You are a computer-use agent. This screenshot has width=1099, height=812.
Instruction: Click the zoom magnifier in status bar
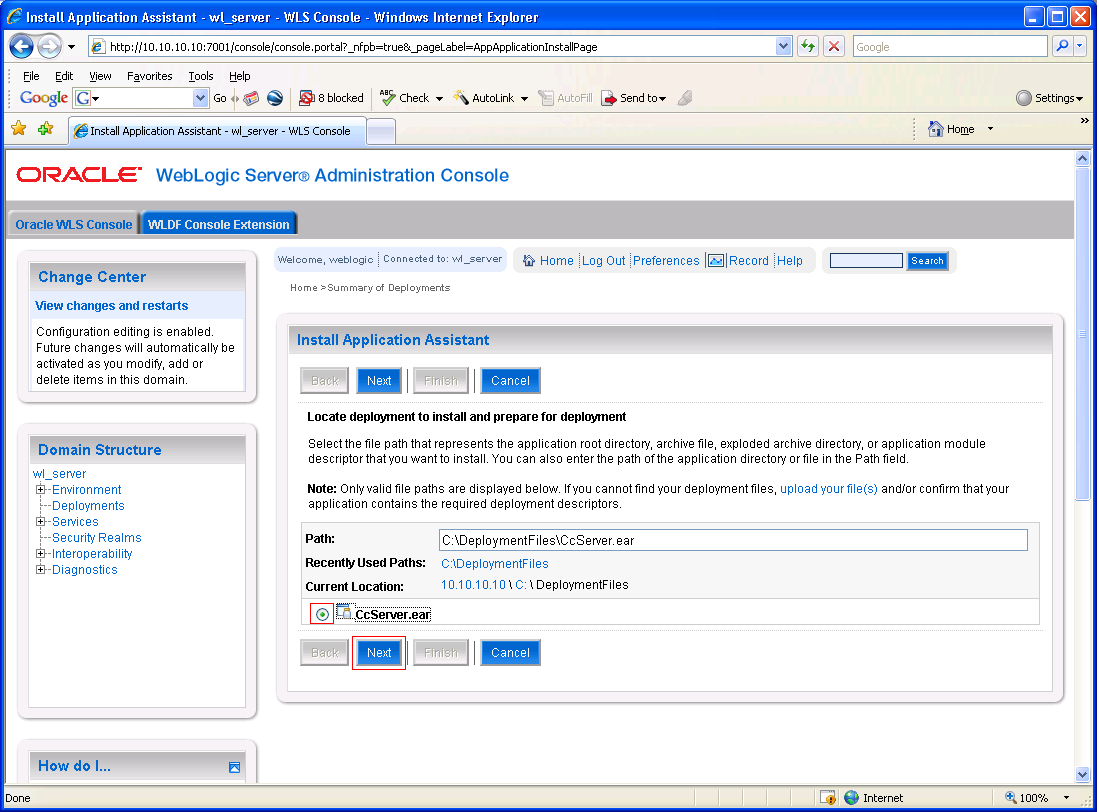click(x=1011, y=797)
